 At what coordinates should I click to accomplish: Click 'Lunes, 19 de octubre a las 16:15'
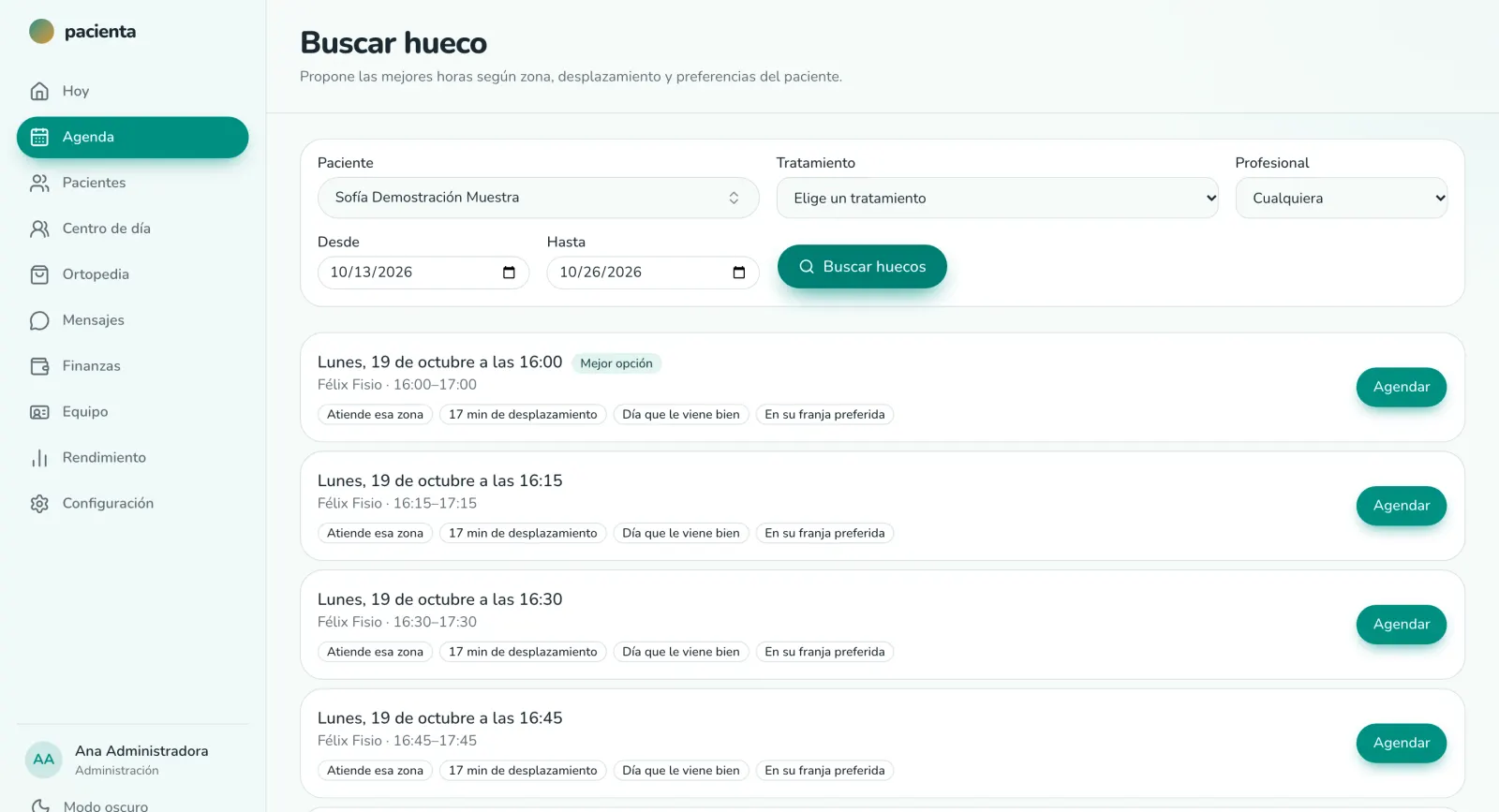pos(440,480)
